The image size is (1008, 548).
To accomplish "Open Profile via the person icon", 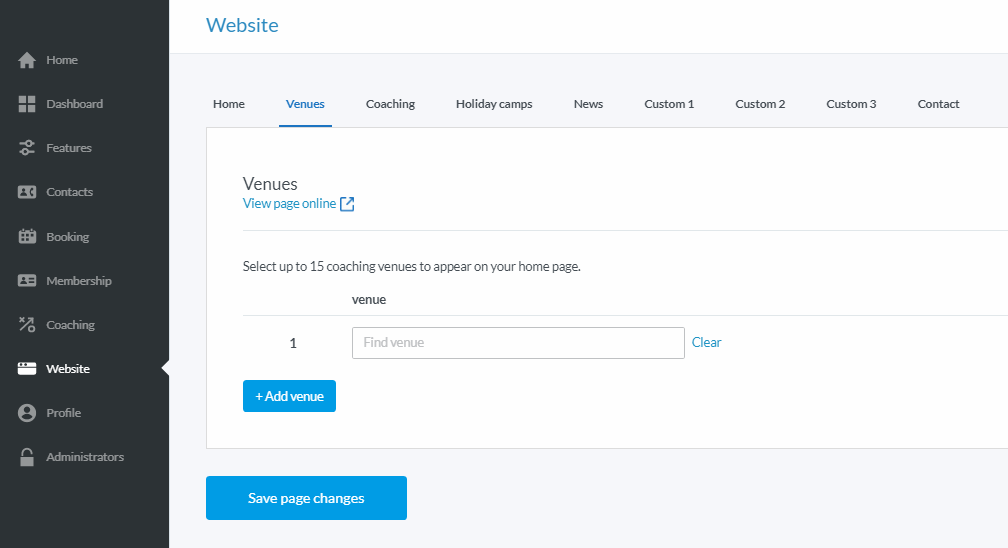I will click(27, 413).
